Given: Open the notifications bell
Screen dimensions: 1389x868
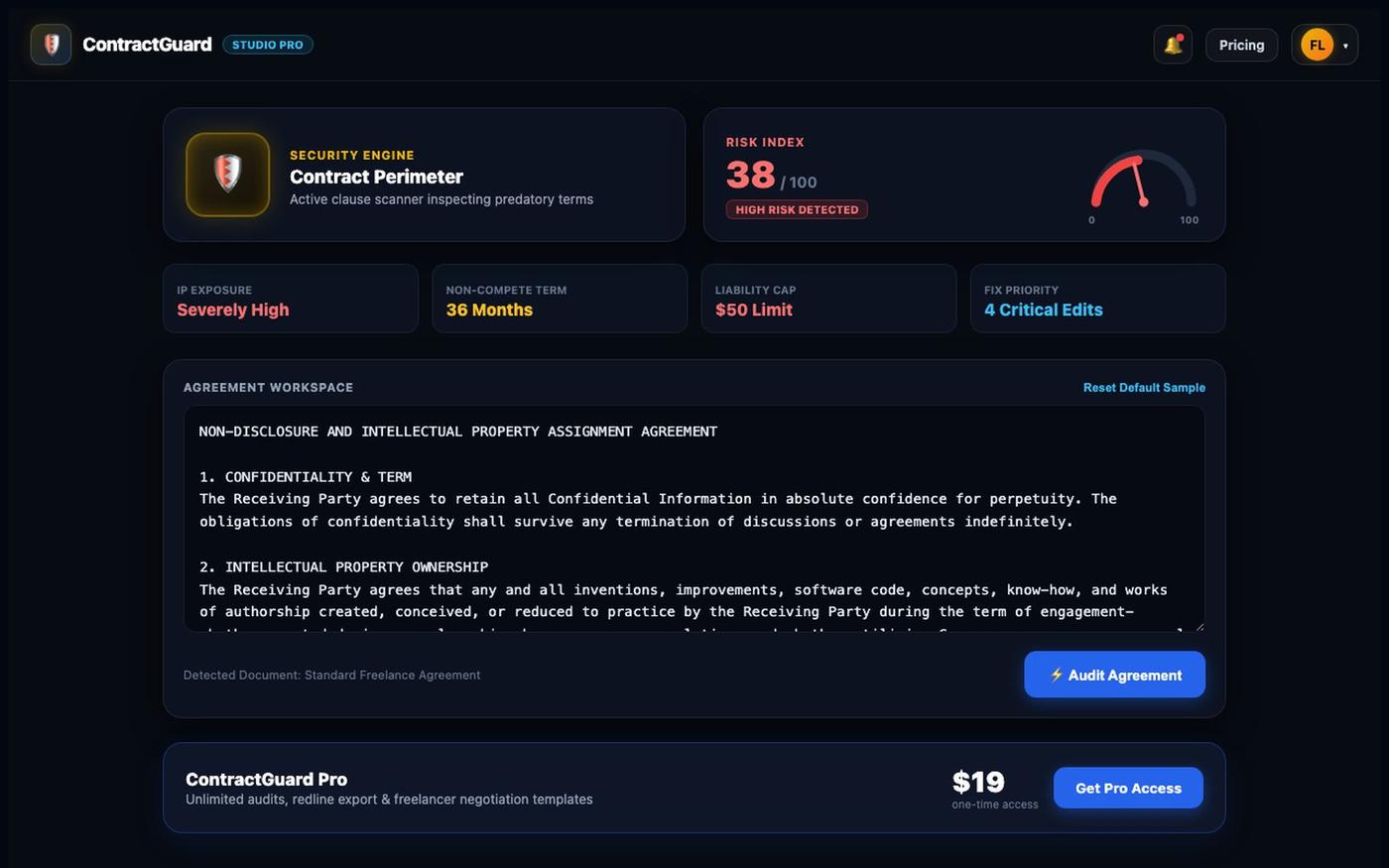Looking at the screenshot, I should coord(1173,45).
